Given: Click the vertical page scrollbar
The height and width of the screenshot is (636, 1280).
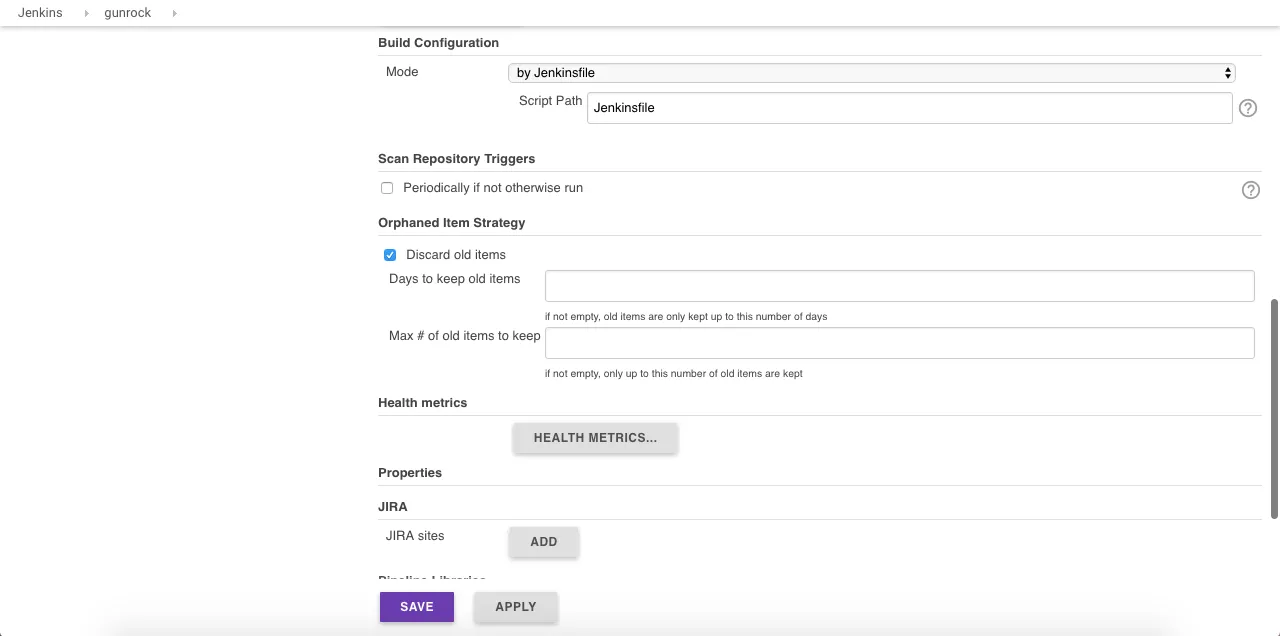Looking at the screenshot, I should tap(1274, 408).
